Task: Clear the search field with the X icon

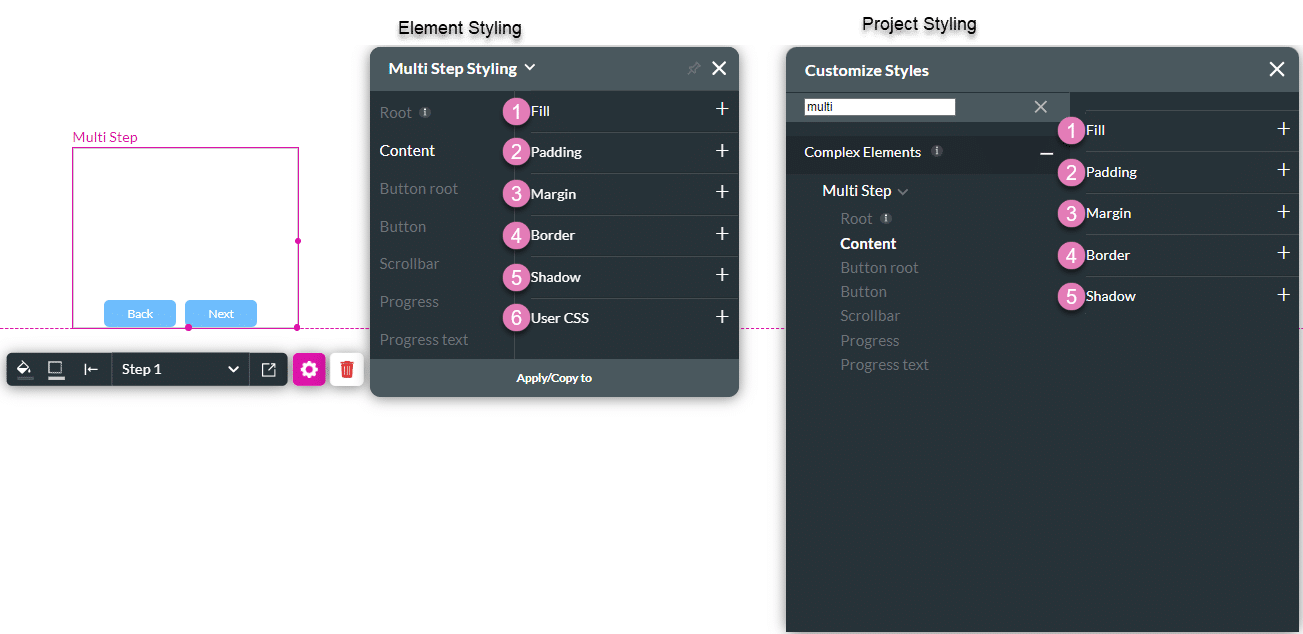Action: point(1040,106)
